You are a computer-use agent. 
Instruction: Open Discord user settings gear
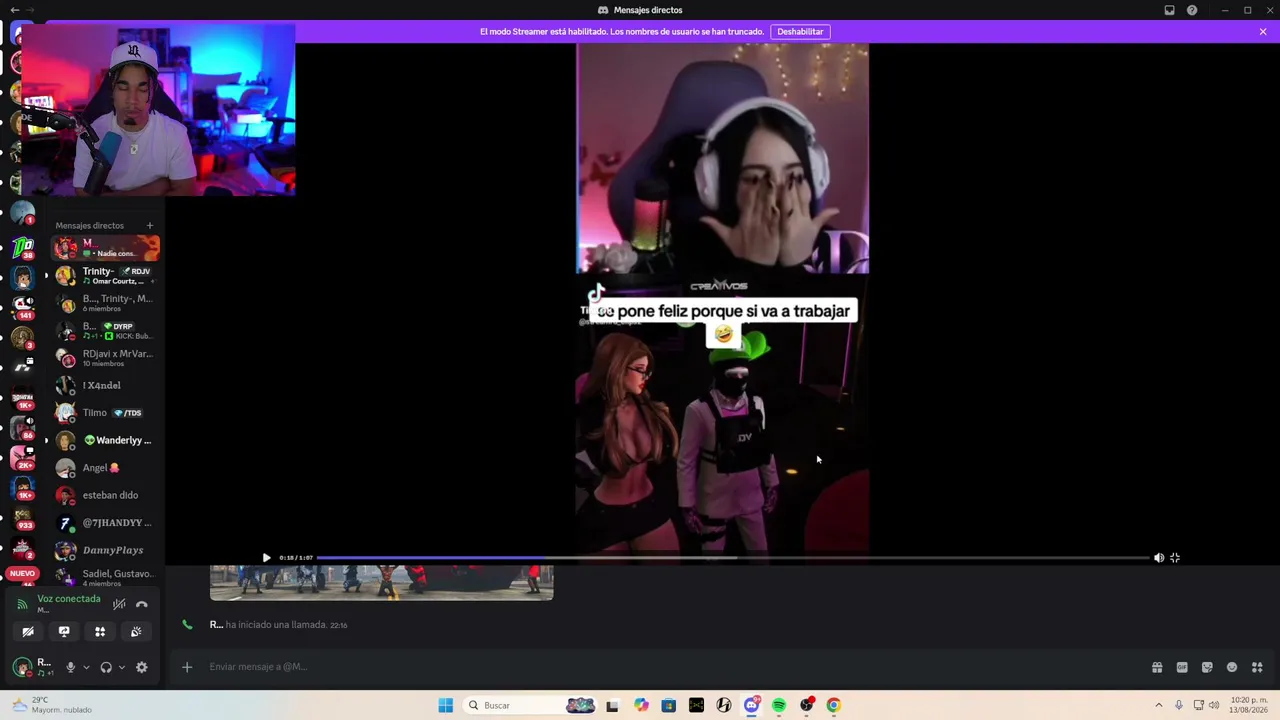pos(142,667)
